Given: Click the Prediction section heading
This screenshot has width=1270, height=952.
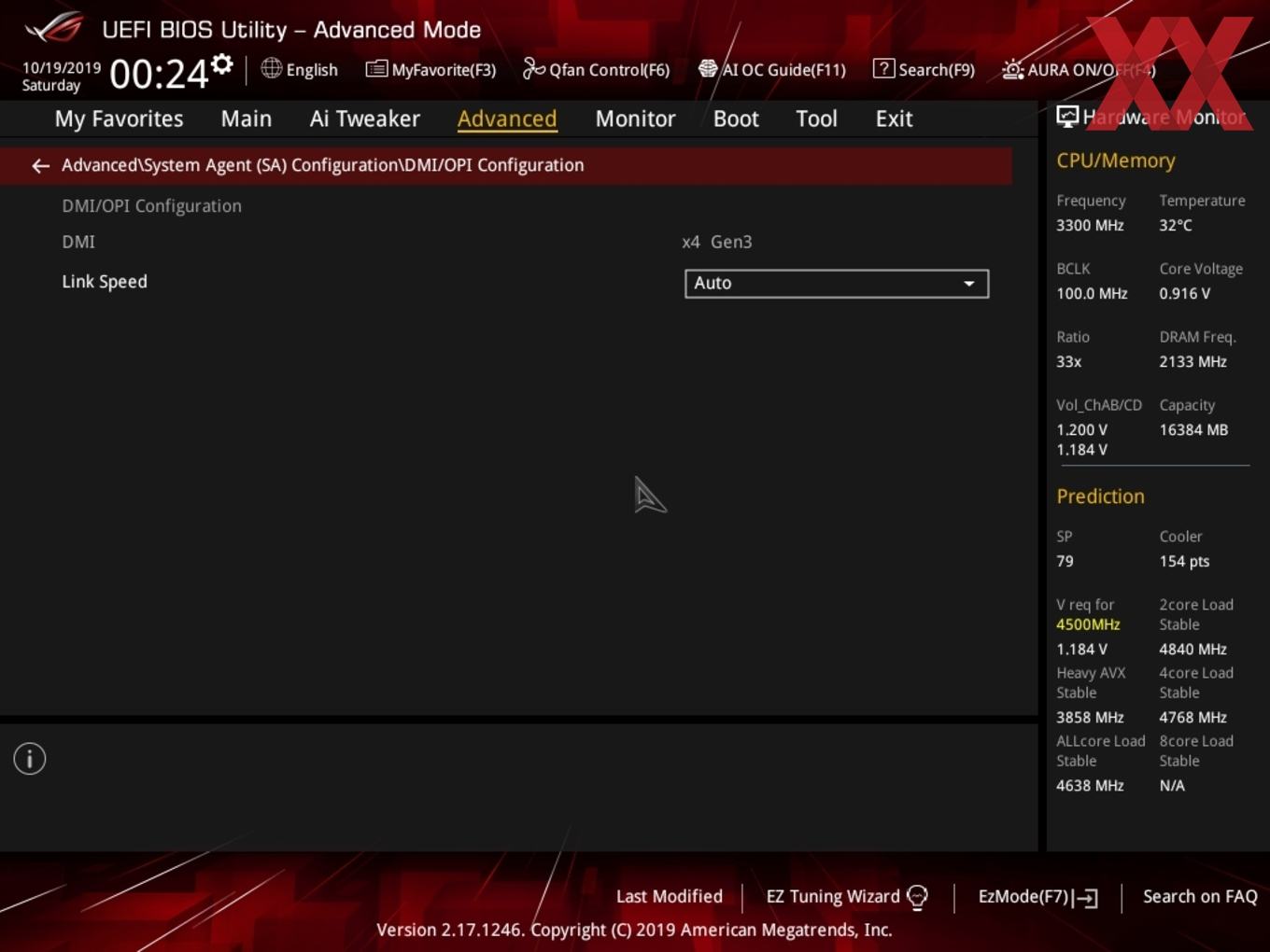Looking at the screenshot, I should coord(1100,497).
